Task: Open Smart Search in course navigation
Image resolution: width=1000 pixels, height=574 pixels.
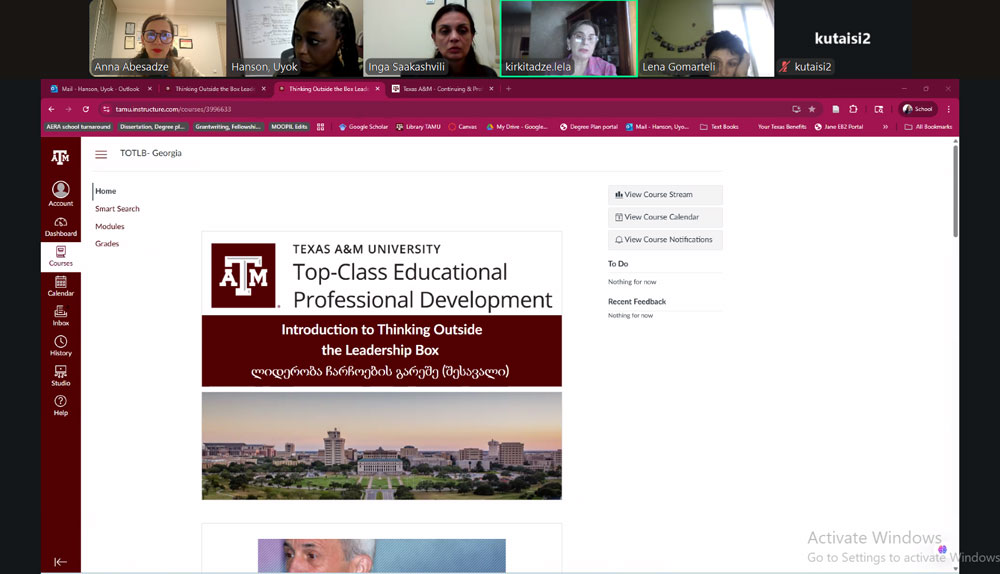Action: coord(117,209)
